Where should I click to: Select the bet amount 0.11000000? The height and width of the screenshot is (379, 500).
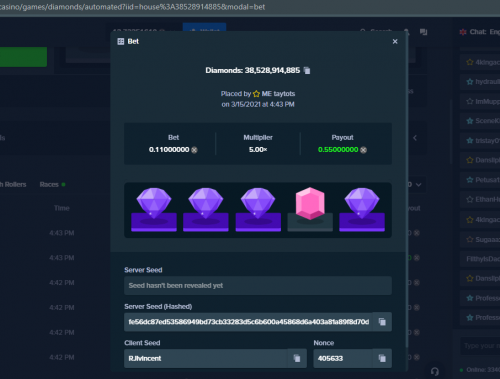[169, 150]
